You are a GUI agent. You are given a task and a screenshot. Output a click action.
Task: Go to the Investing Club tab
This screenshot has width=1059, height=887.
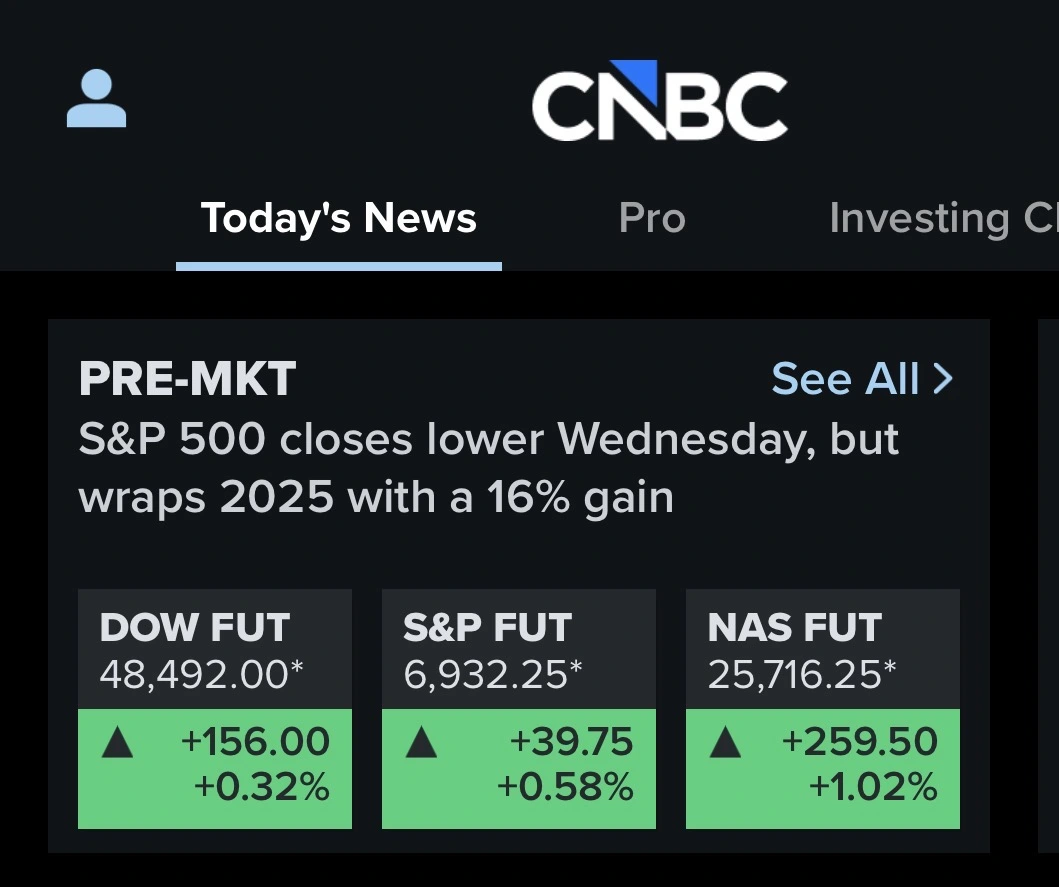[x=940, y=218]
